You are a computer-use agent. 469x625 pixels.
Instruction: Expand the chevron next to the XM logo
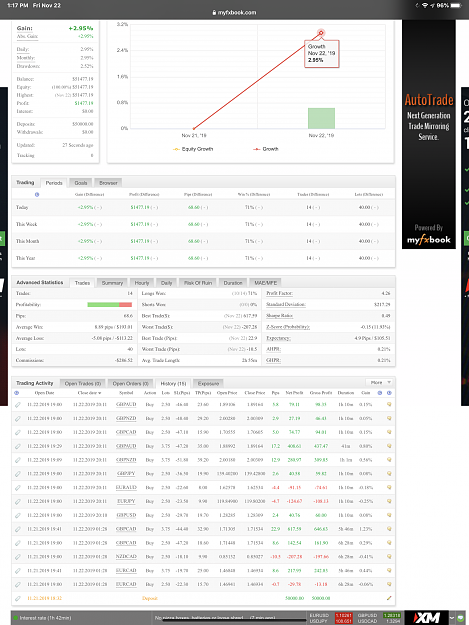(x=452, y=618)
